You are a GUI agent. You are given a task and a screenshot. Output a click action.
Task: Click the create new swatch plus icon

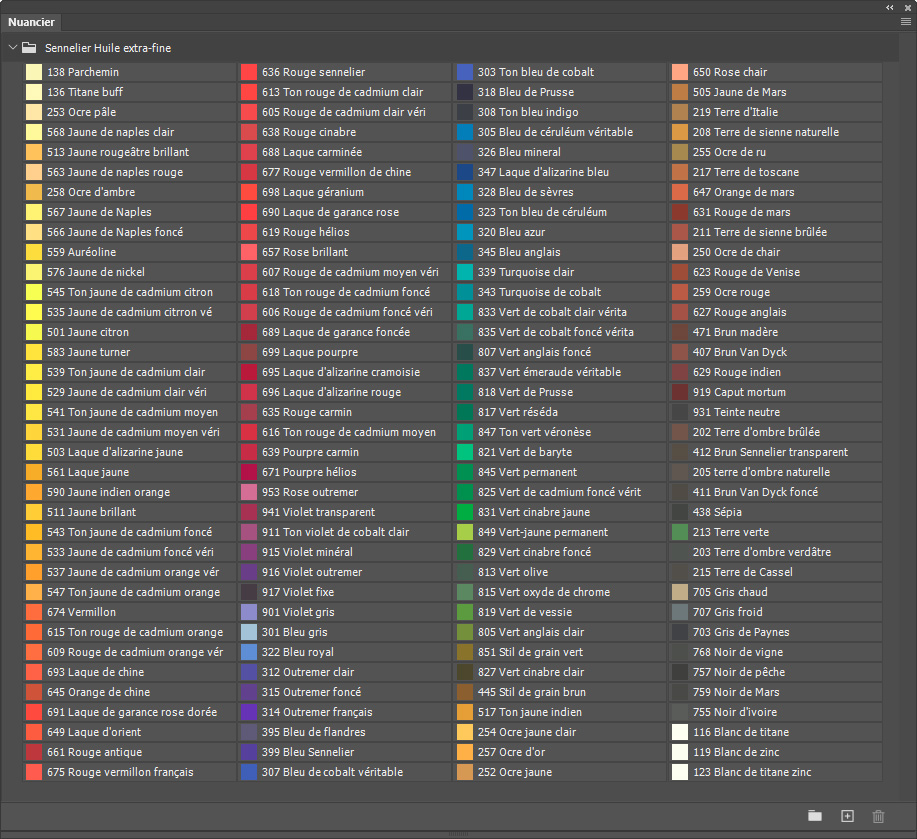[847, 816]
